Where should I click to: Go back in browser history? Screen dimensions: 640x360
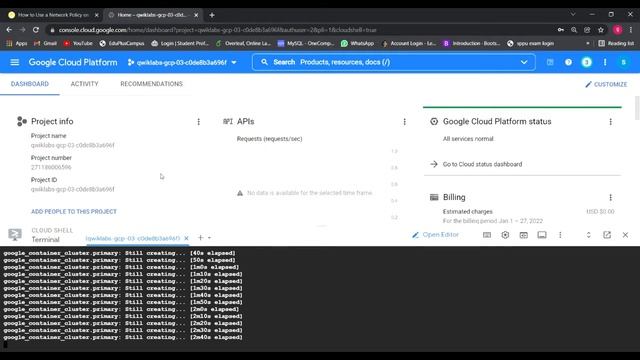point(9,30)
